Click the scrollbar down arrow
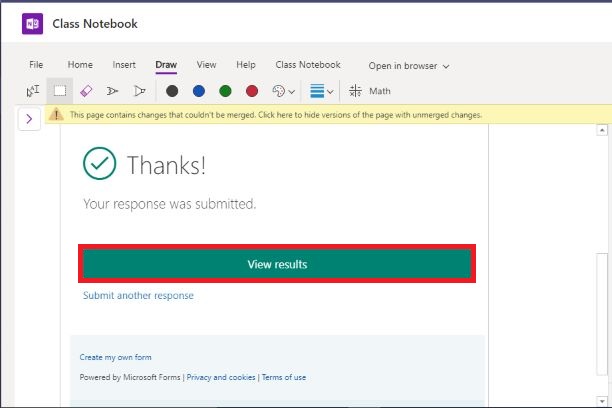Viewport: 612px width, 408px height. [602, 401]
